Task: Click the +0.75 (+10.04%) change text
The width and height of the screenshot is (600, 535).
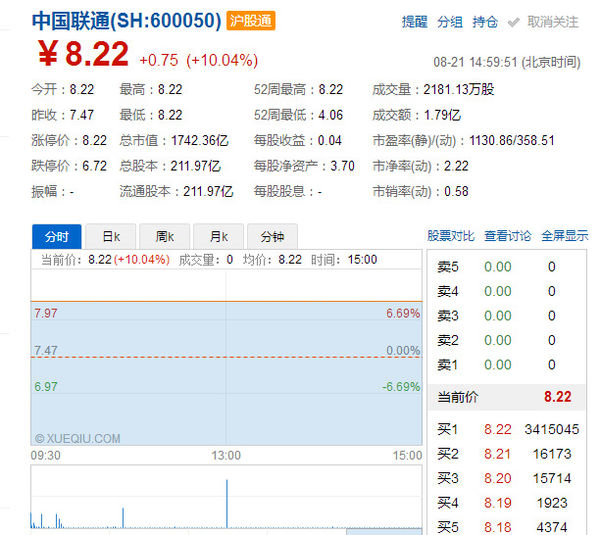Action: (x=199, y=60)
